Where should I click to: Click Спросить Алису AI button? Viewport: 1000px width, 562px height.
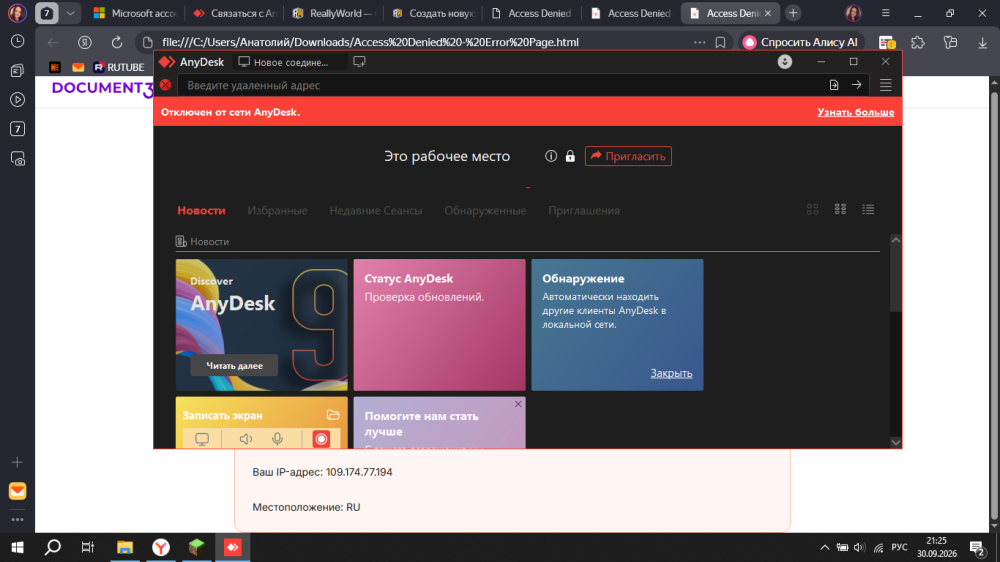(x=802, y=42)
